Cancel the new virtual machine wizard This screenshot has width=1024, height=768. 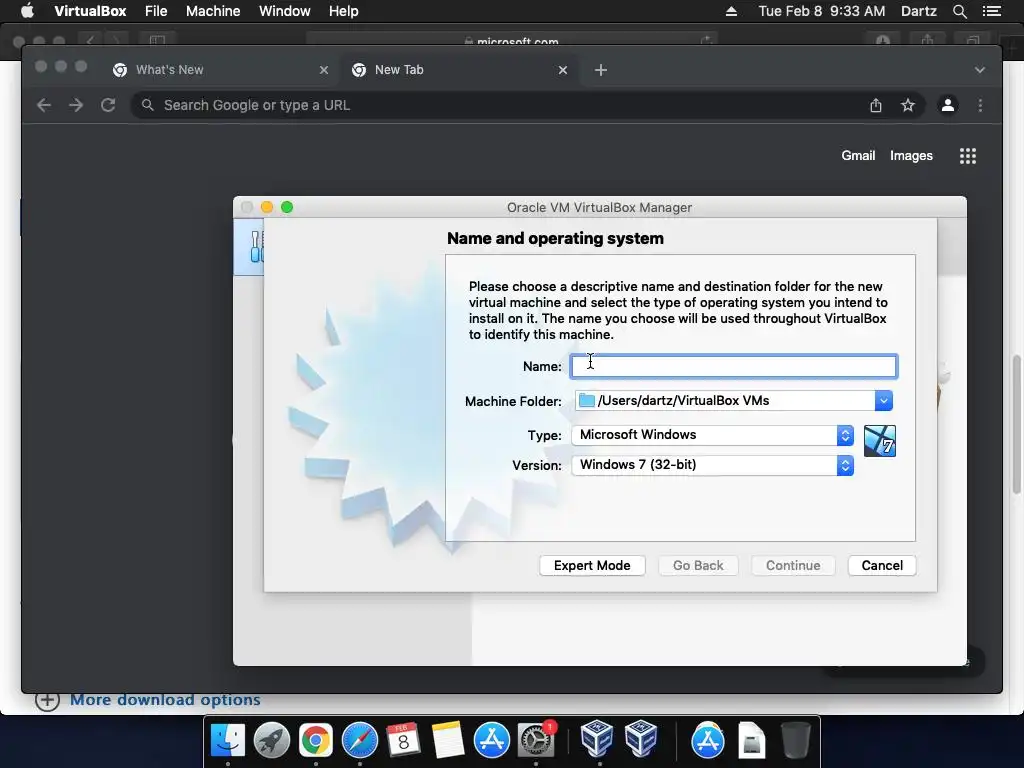pos(882,566)
